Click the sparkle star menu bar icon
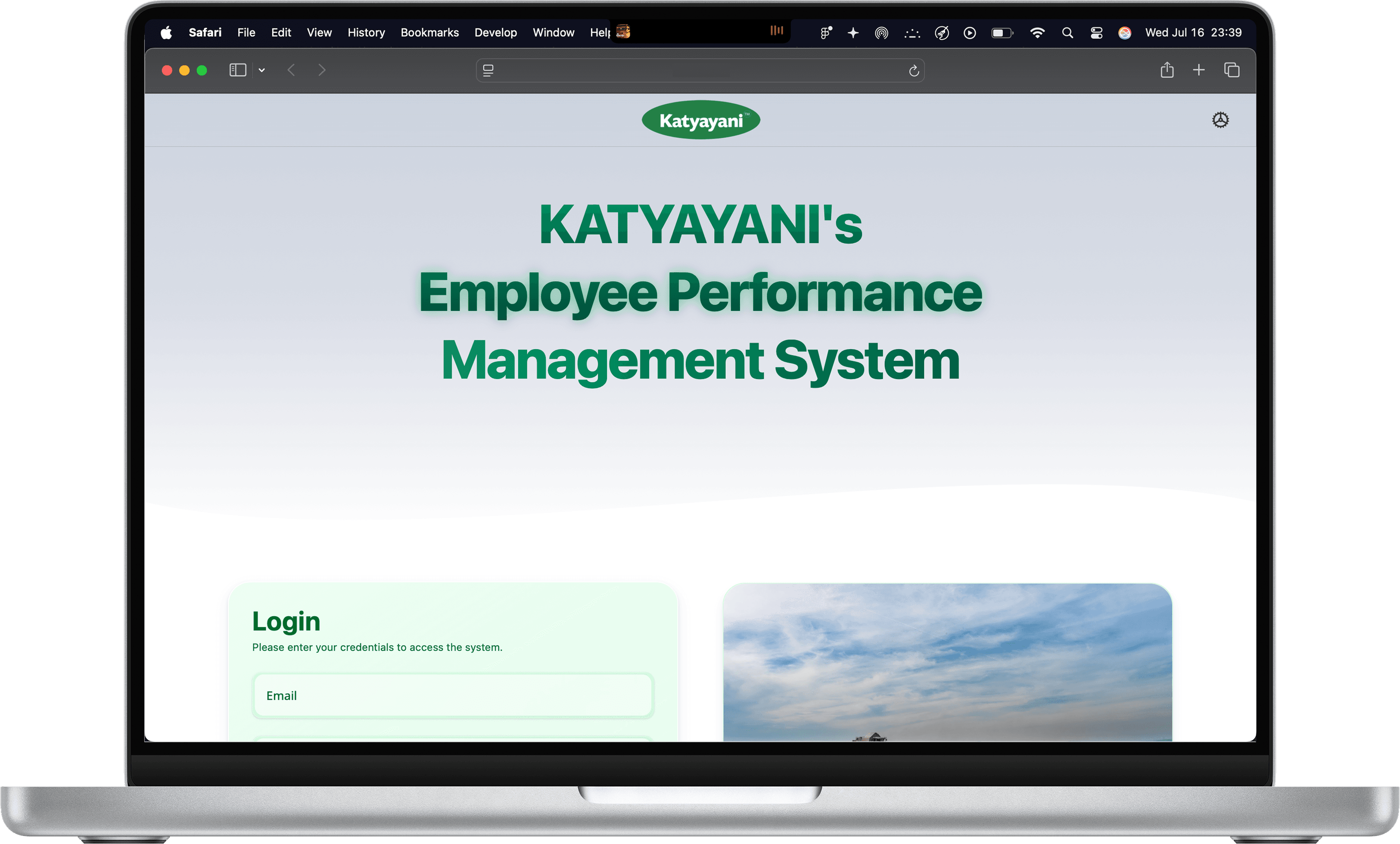This screenshot has width=1400, height=844. point(853,32)
